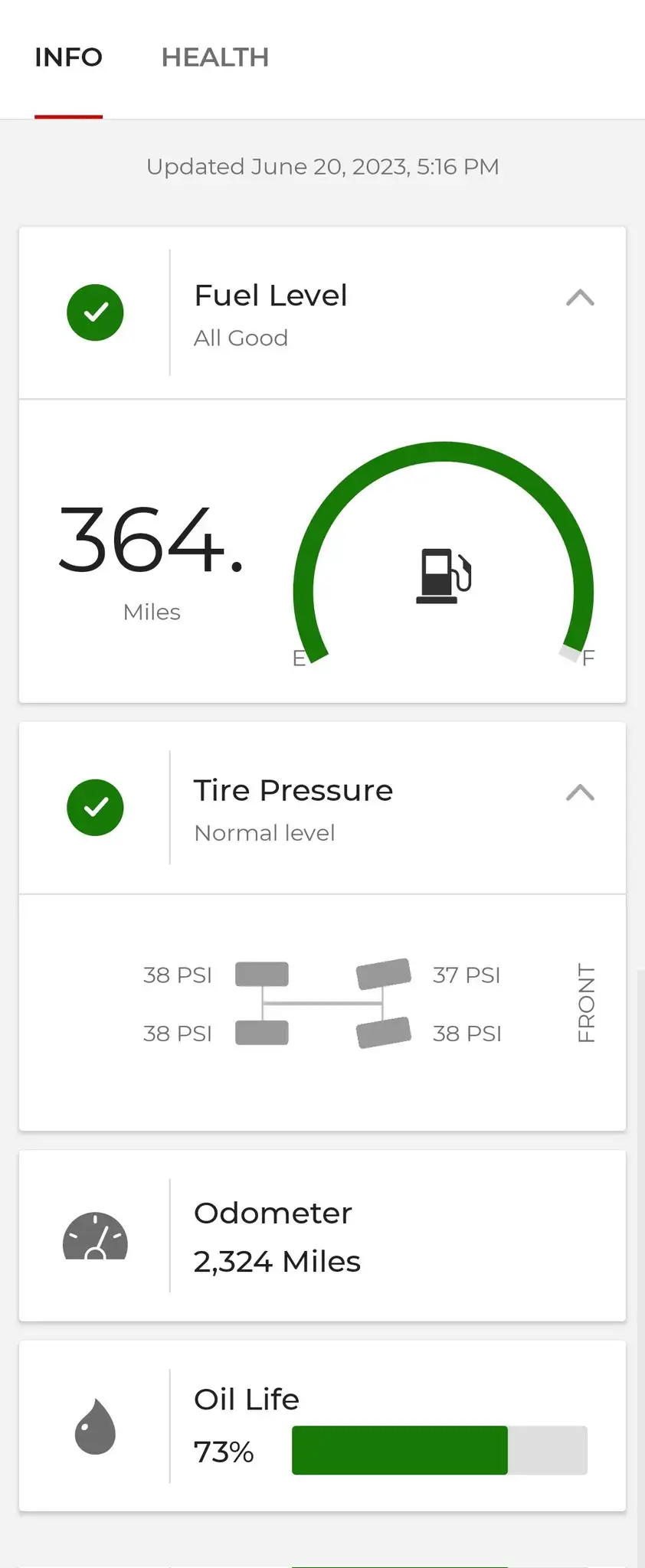Click the Tire Pressure green checkmark icon
Image resolution: width=645 pixels, height=1568 pixels.
pos(95,808)
